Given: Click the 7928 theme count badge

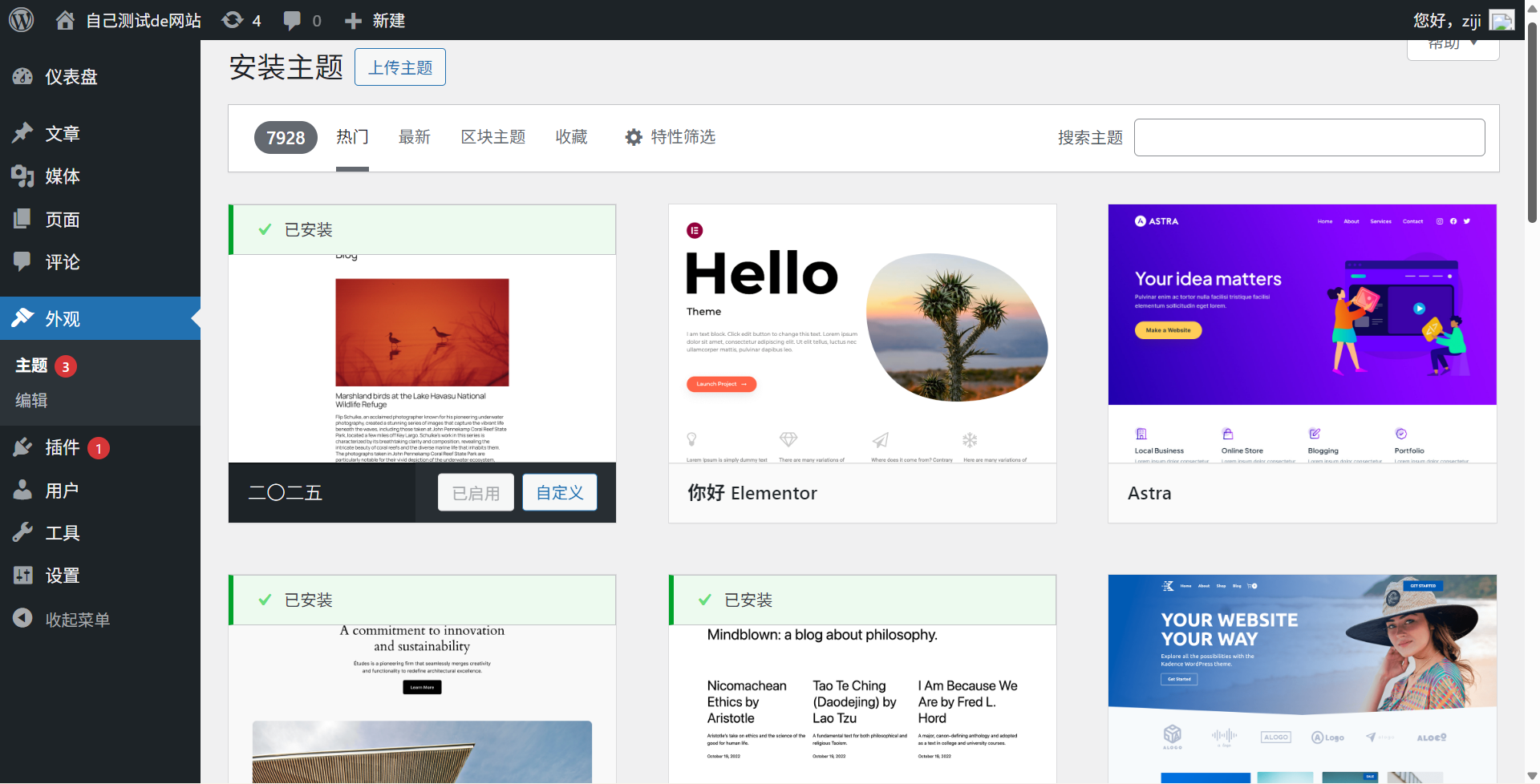Looking at the screenshot, I should pyautogui.click(x=286, y=138).
